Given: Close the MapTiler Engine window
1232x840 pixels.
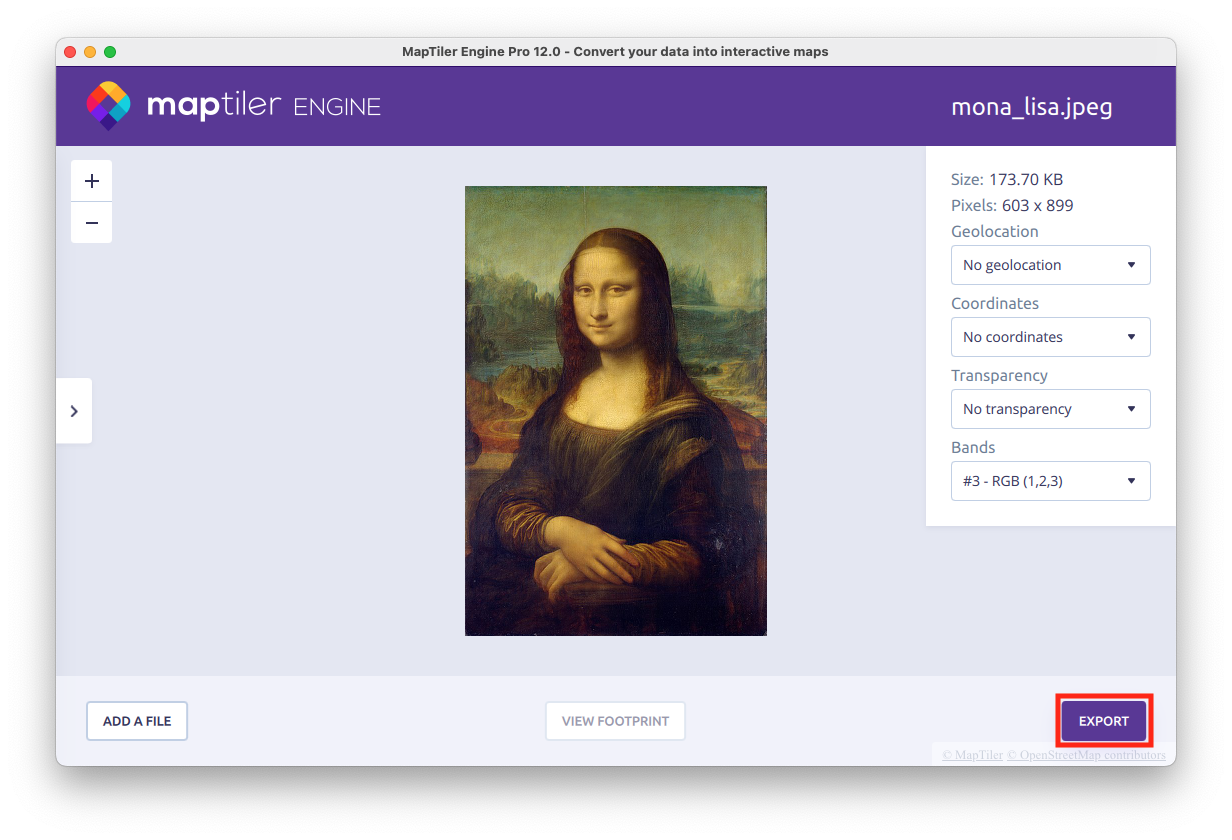Looking at the screenshot, I should tap(70, 52).
